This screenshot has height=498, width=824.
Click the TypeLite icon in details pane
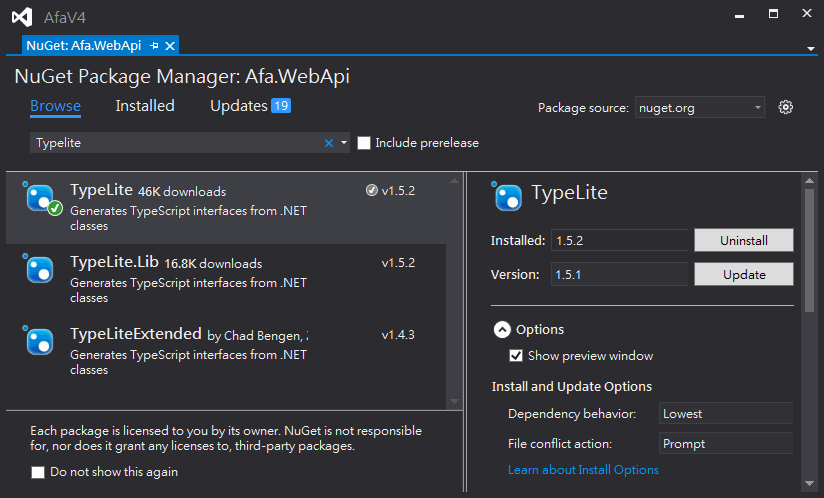pyautogui.click(x=507, y=196)
